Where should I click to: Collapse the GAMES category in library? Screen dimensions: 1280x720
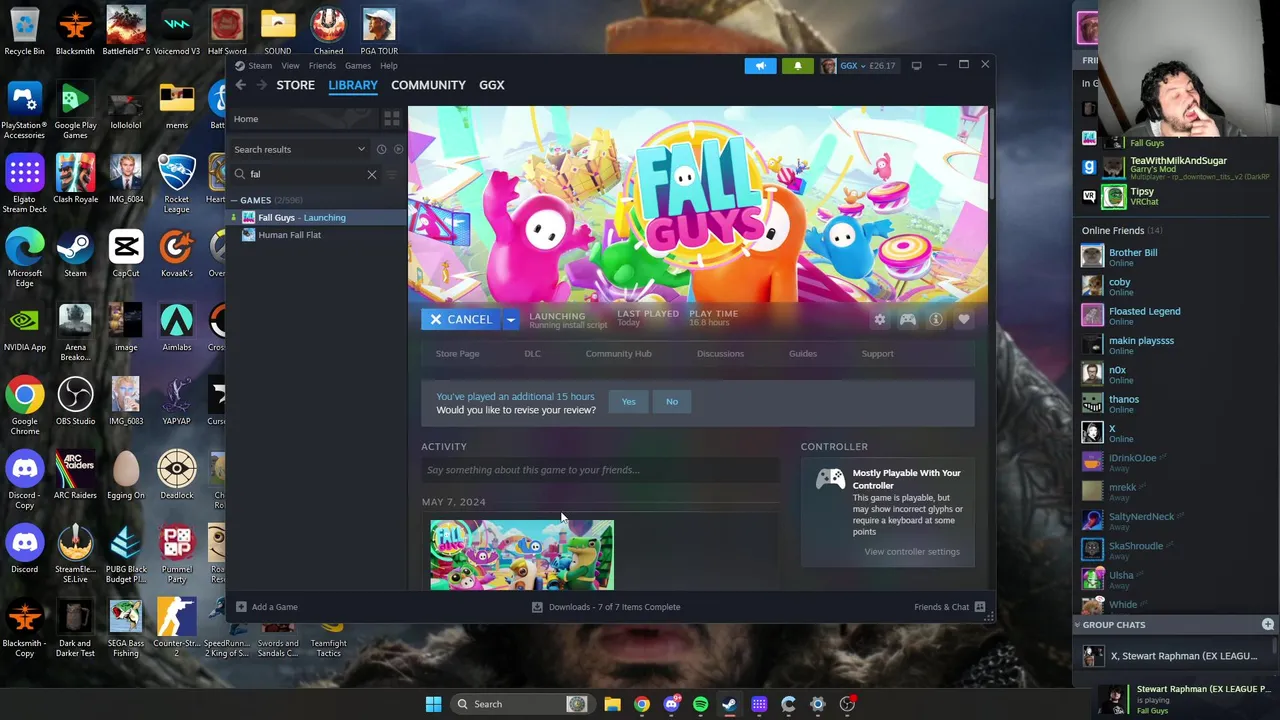click(233, 200)
